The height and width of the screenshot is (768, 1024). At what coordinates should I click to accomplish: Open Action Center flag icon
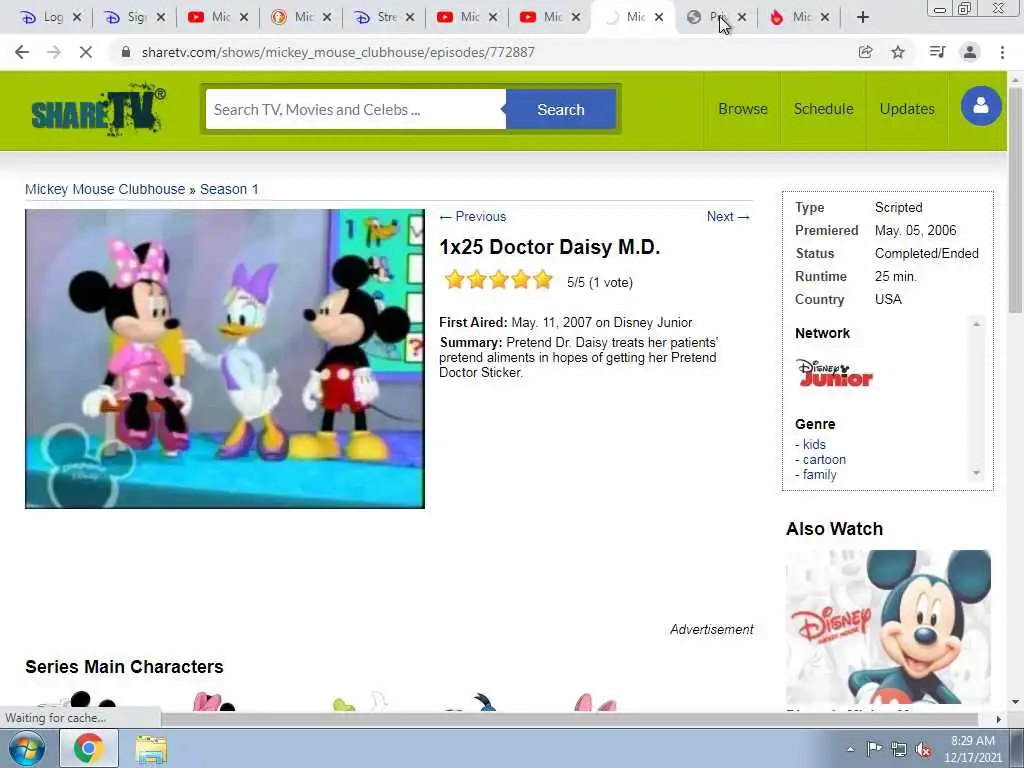[x=874, y=749]
